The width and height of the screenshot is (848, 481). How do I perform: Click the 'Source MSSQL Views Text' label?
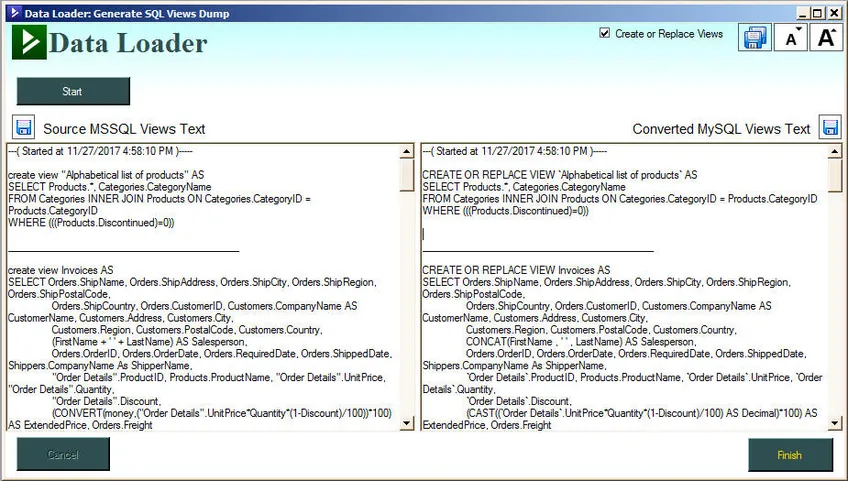124,129
